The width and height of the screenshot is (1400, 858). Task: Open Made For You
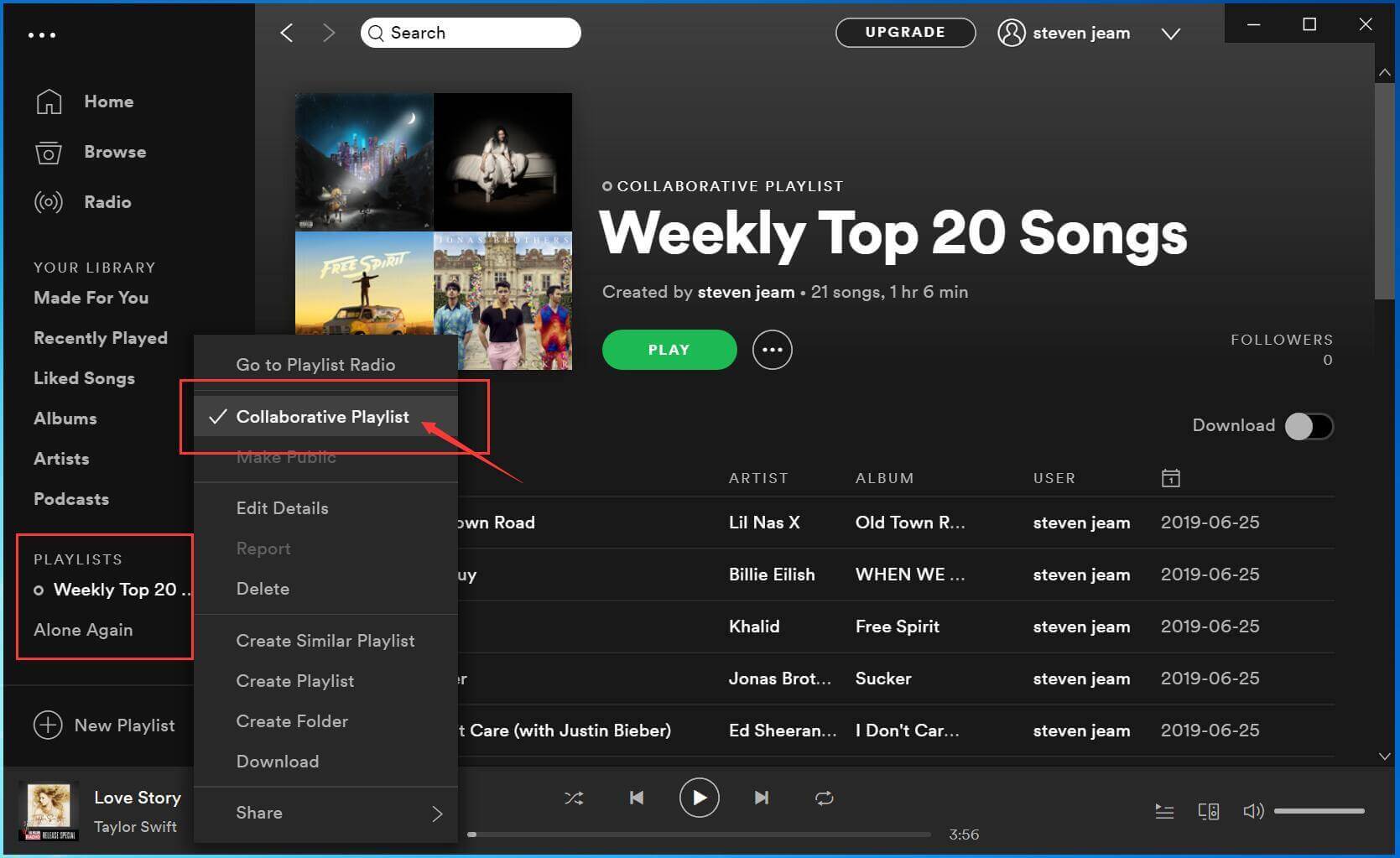click(x=91, y=298)
